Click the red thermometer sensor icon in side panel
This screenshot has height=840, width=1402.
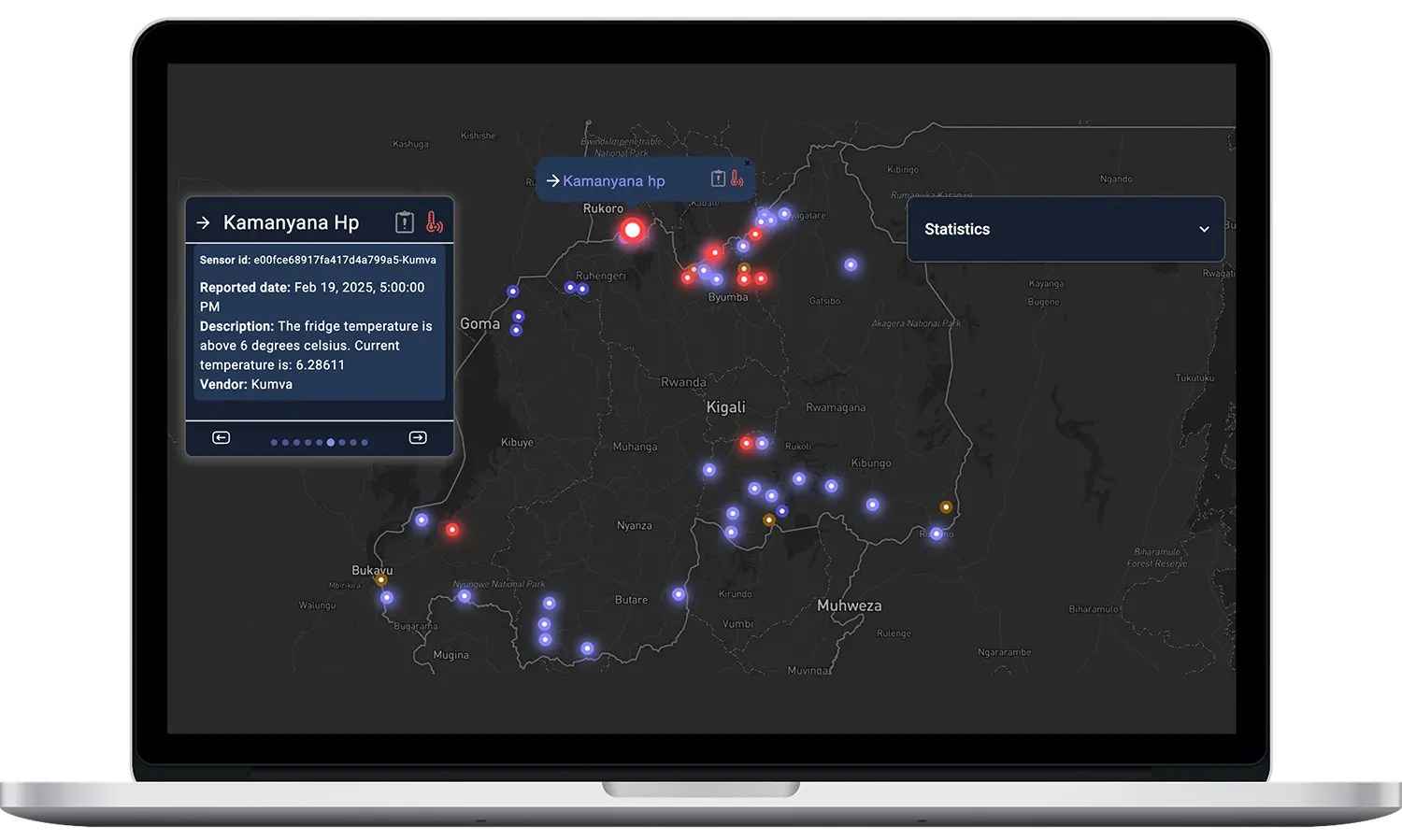(x=434, y=222)
